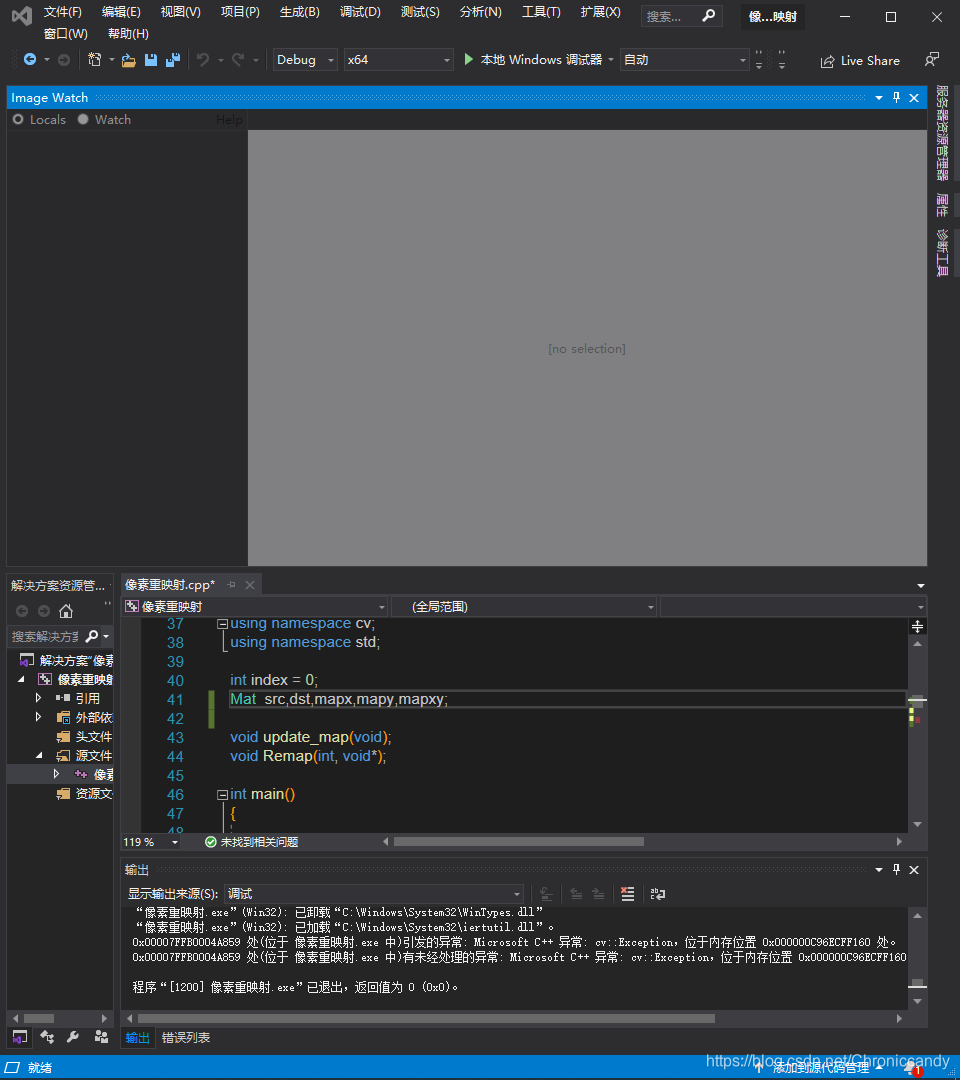This screenshot has width=960, height=1080.
Task: Collapse the 像素重映射 project node
Action: point(21,679)
